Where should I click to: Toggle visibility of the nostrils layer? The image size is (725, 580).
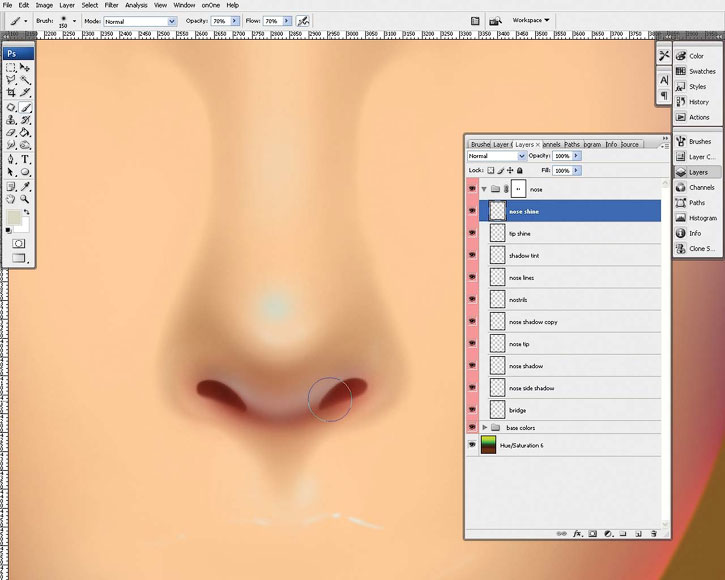(472, 299)
